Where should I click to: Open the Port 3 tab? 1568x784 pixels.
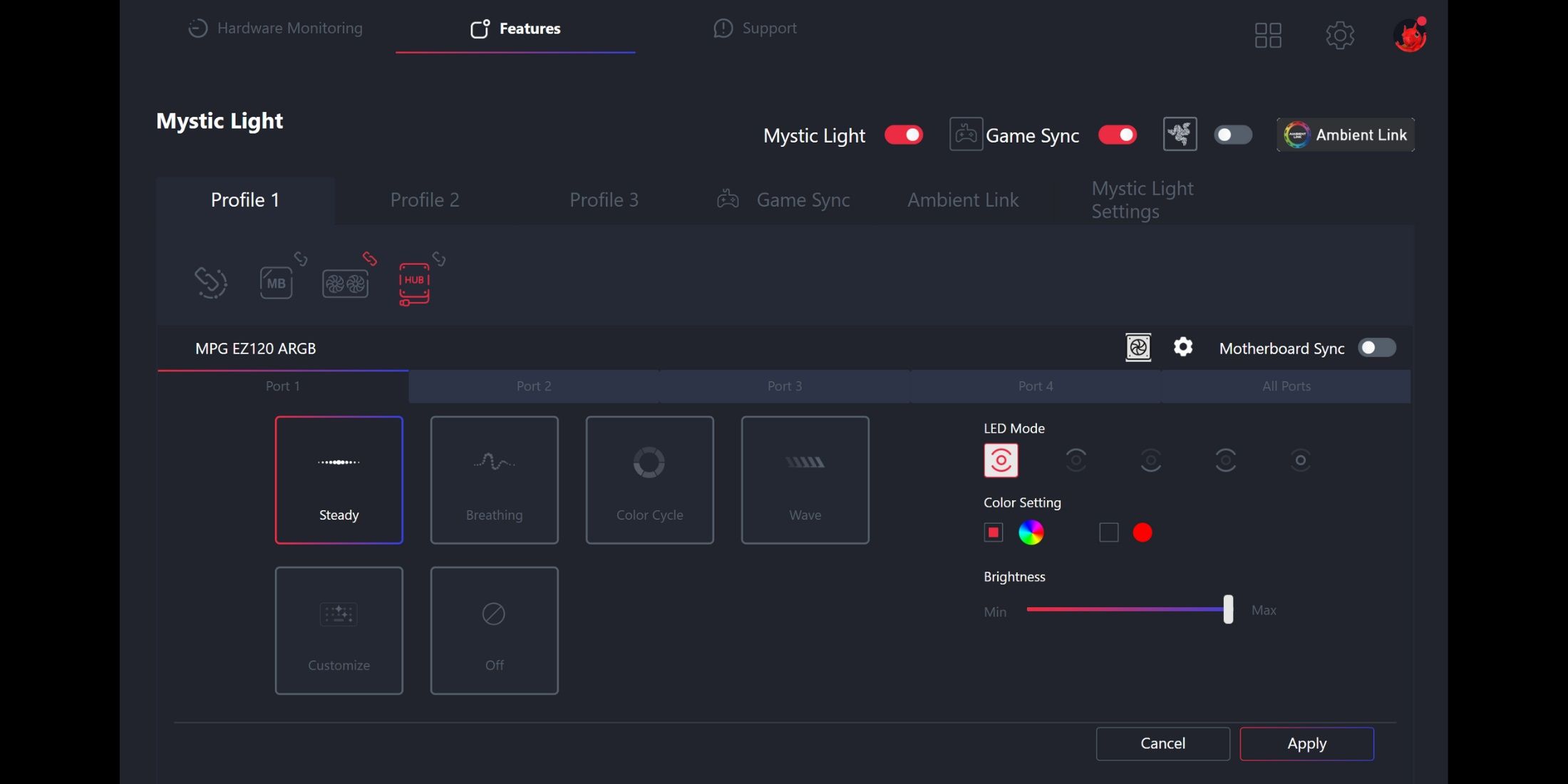(x=785, y=386)
